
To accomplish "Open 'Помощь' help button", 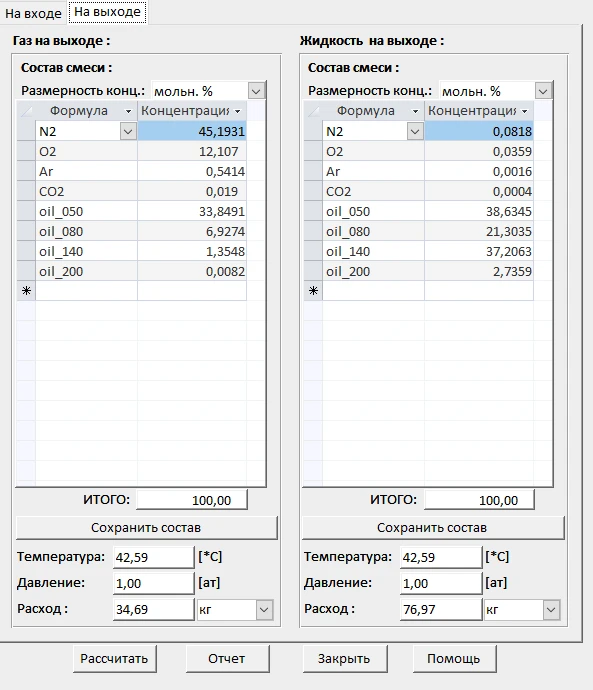I will click(454, 659).
